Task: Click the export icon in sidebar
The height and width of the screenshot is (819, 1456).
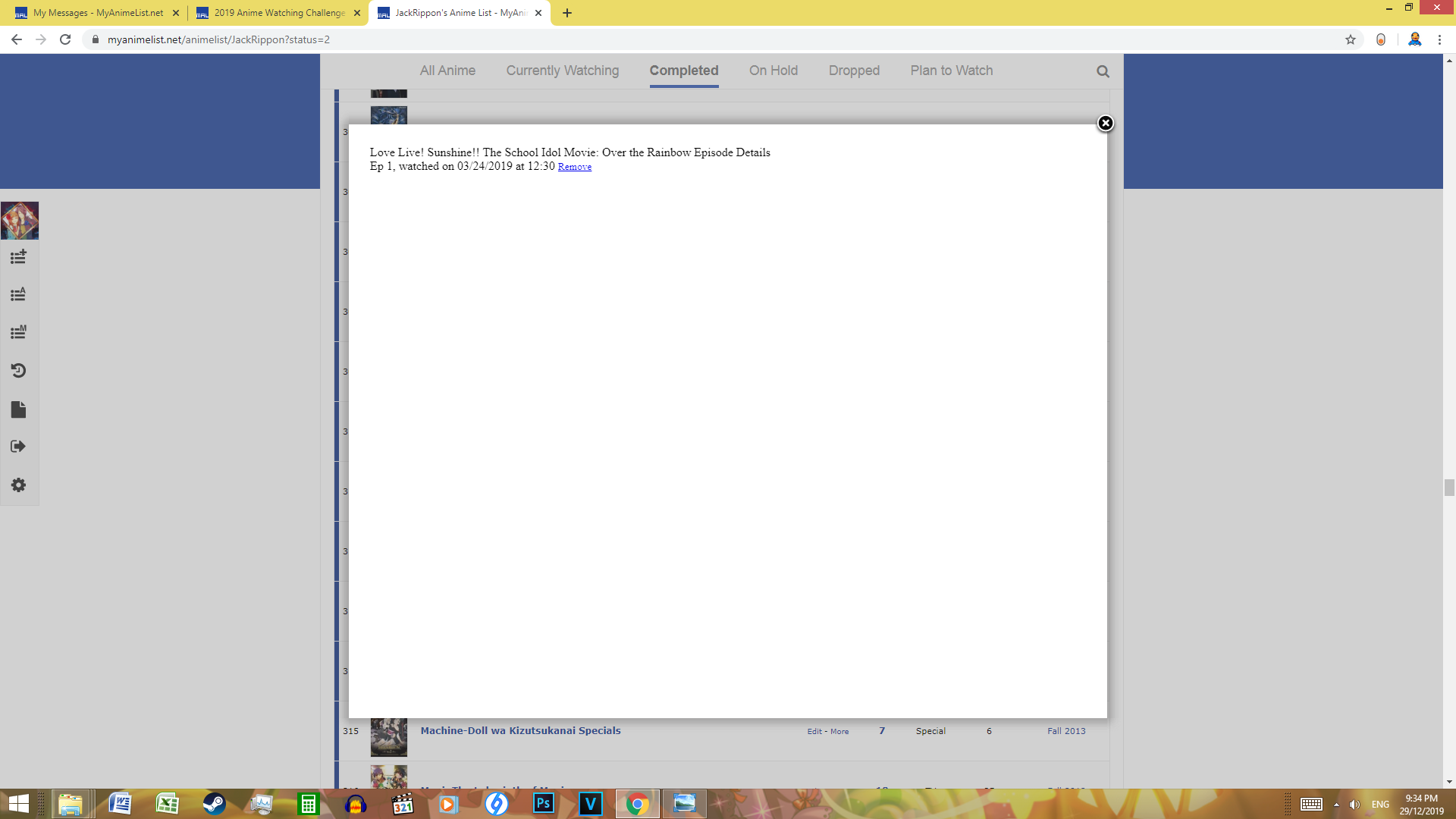Action: pyautogui.click(x=18, y=447)
